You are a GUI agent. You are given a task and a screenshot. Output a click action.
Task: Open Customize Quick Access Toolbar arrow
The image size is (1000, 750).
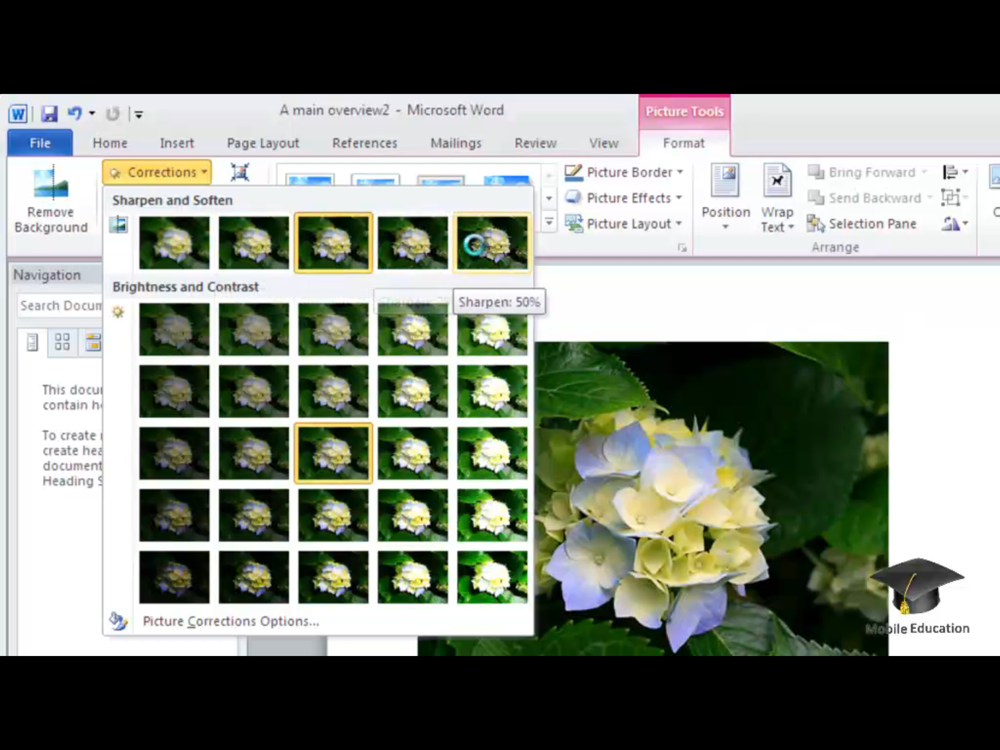click(x=138, y=115)
